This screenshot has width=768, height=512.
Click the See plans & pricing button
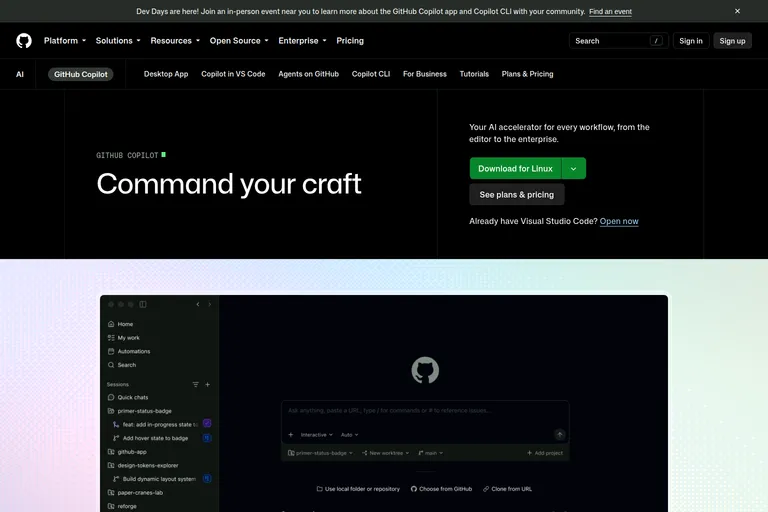pyautogui.click(x=517, y=195)
